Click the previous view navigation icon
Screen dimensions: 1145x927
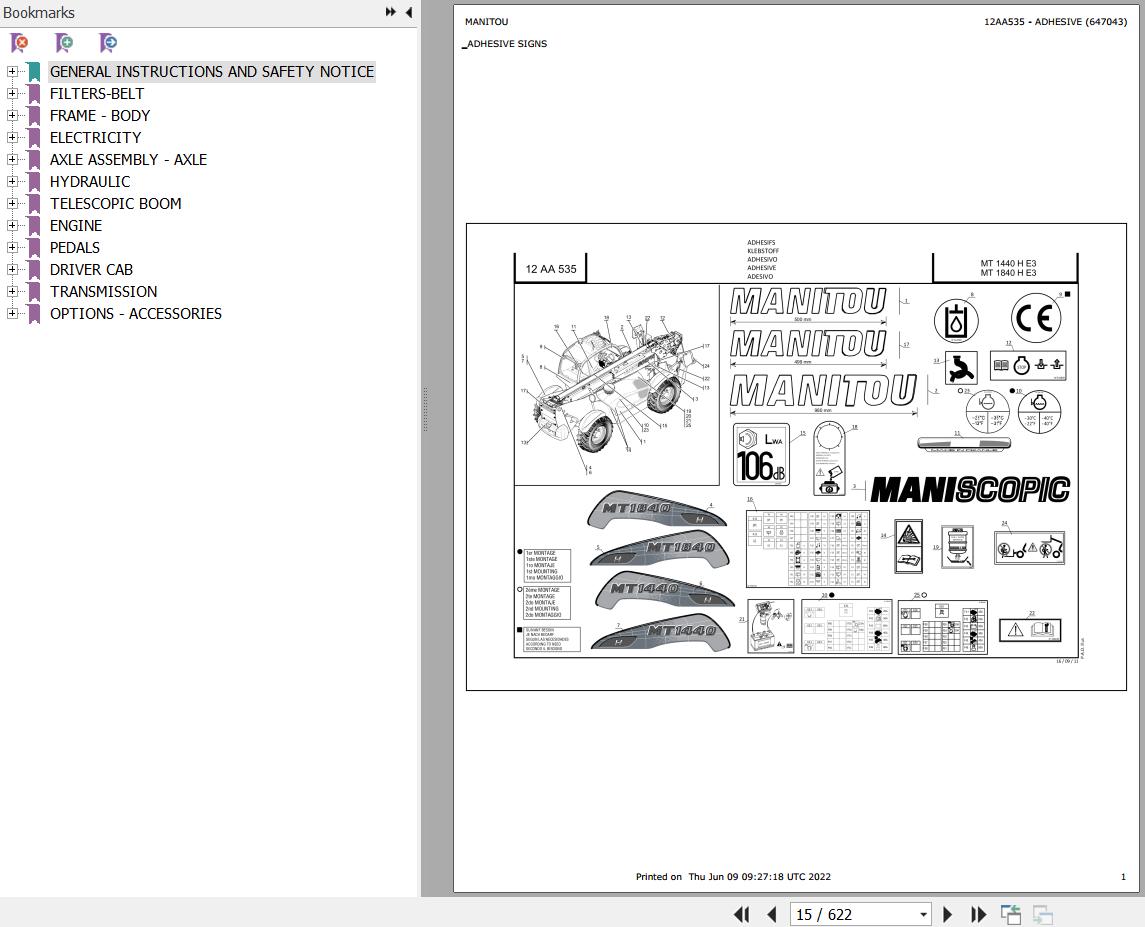1011,915
